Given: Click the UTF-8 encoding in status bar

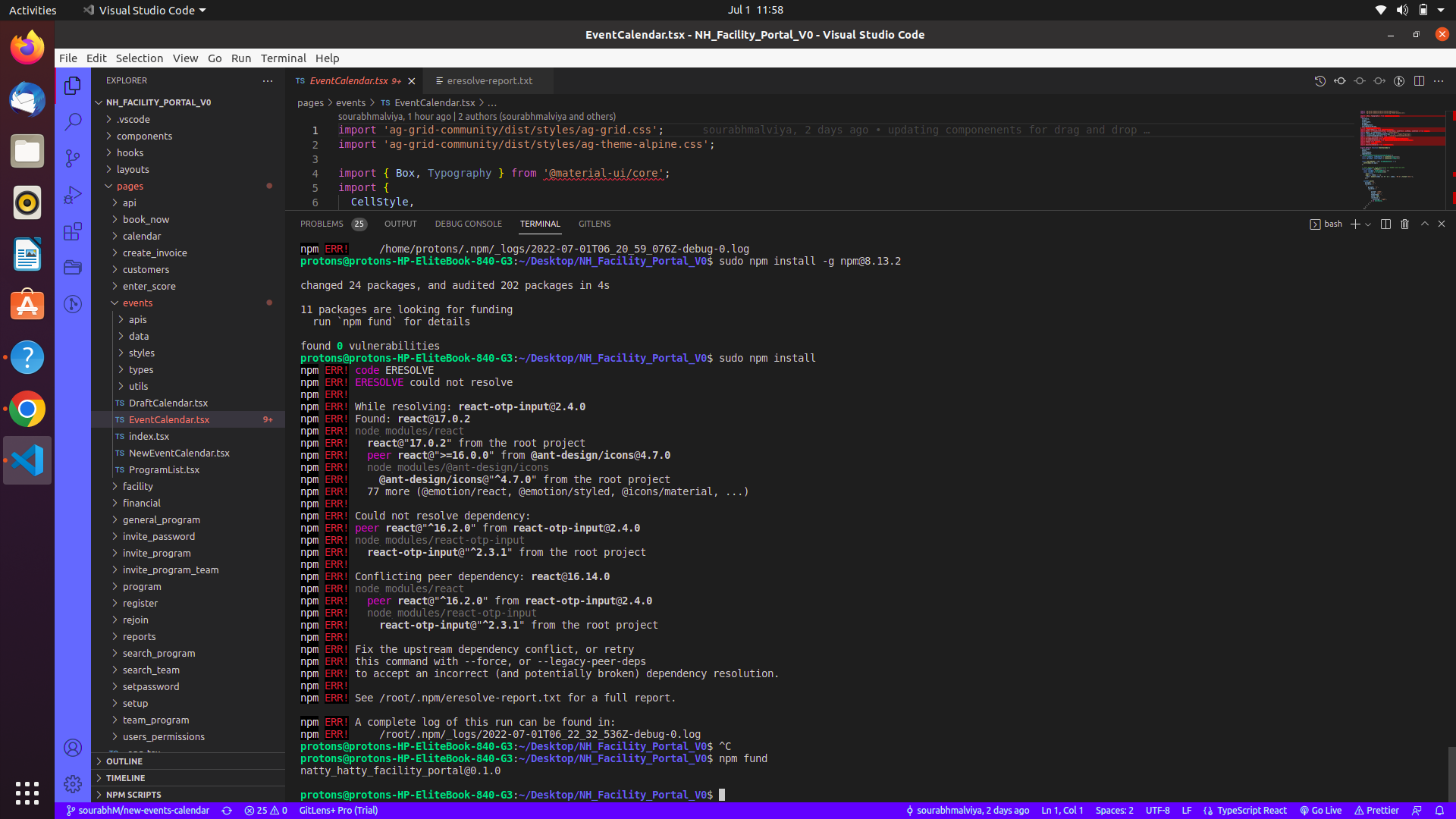Looking at the screenshot, I should pos(1157,811).
